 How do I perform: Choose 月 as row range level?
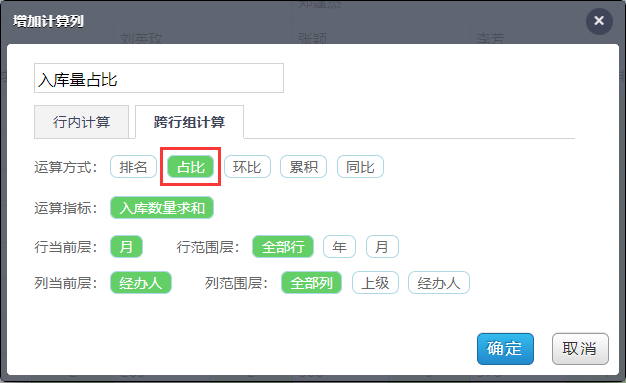pos(382,246)
